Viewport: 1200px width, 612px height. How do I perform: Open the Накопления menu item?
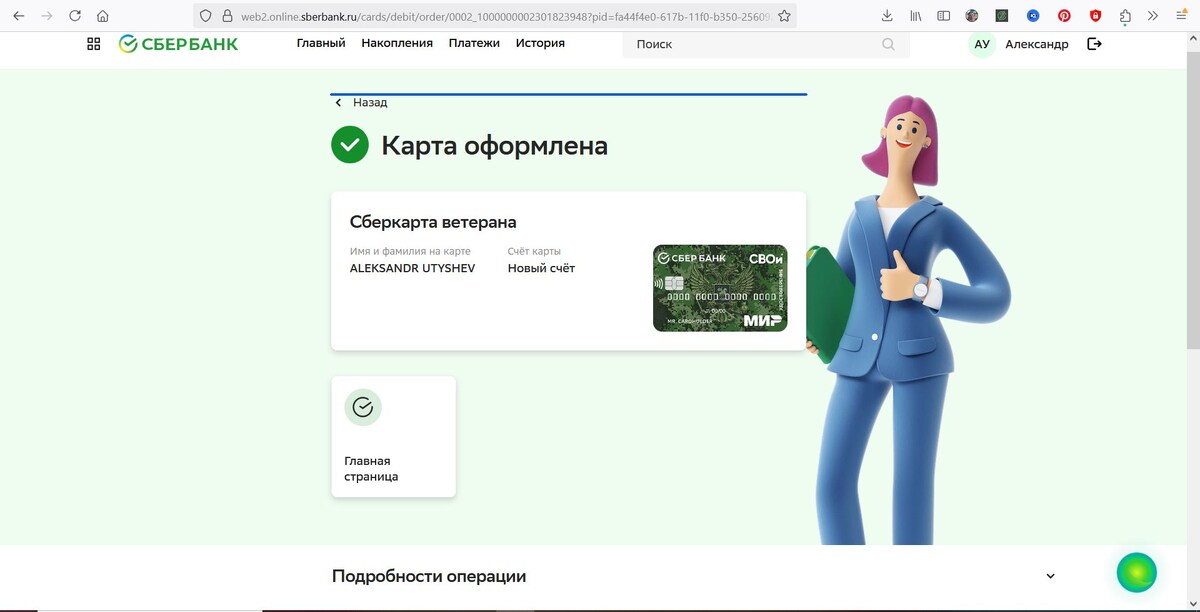coord(397,43)
